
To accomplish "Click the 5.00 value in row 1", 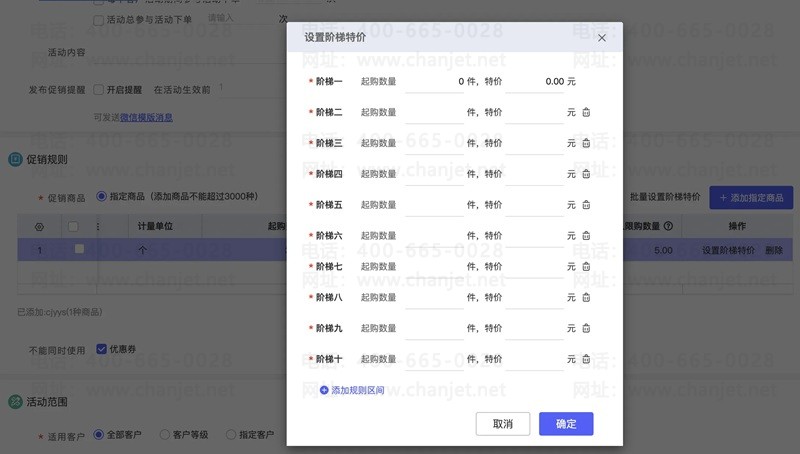I will click(x=663, y=250).
